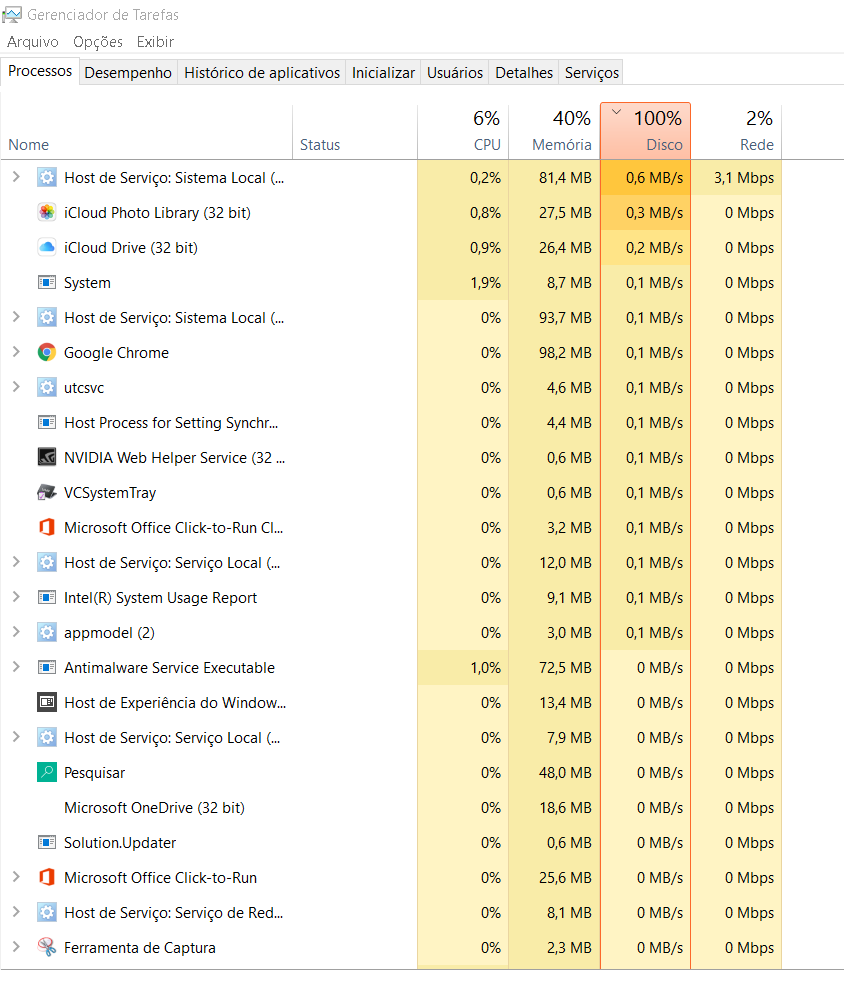Select the iCloud Photo Library icon

point(47,213)
